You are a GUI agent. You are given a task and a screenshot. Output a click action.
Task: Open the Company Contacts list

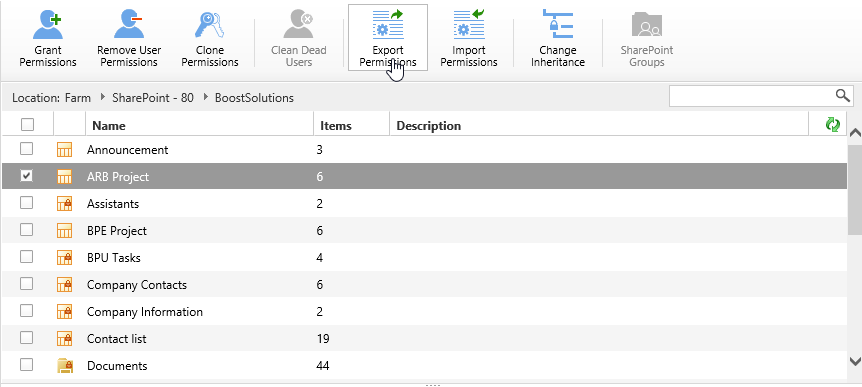click(137, 285)
